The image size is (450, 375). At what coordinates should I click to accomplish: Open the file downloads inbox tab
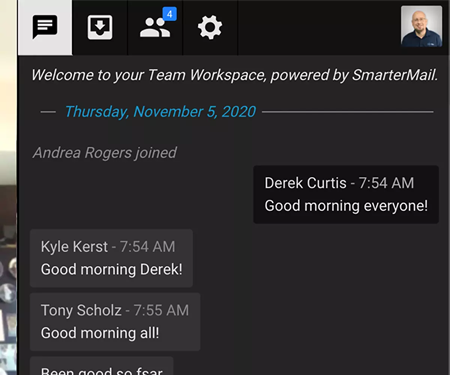[x=100, y=27]
